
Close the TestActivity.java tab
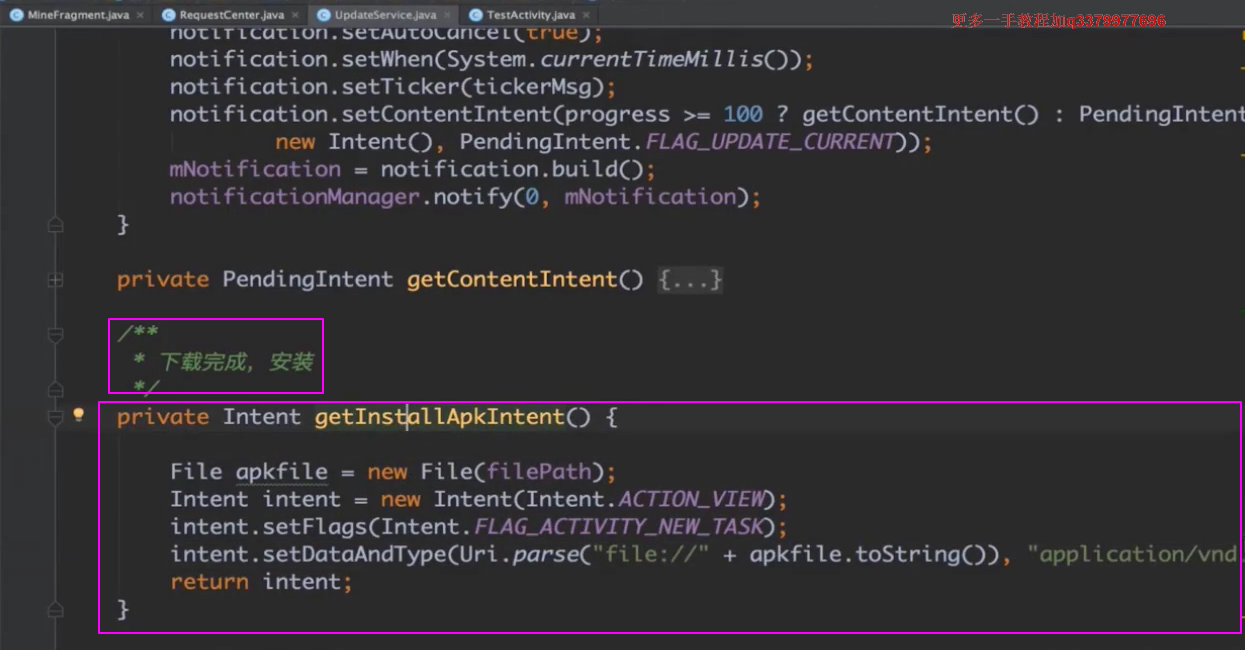pos(584,15)
